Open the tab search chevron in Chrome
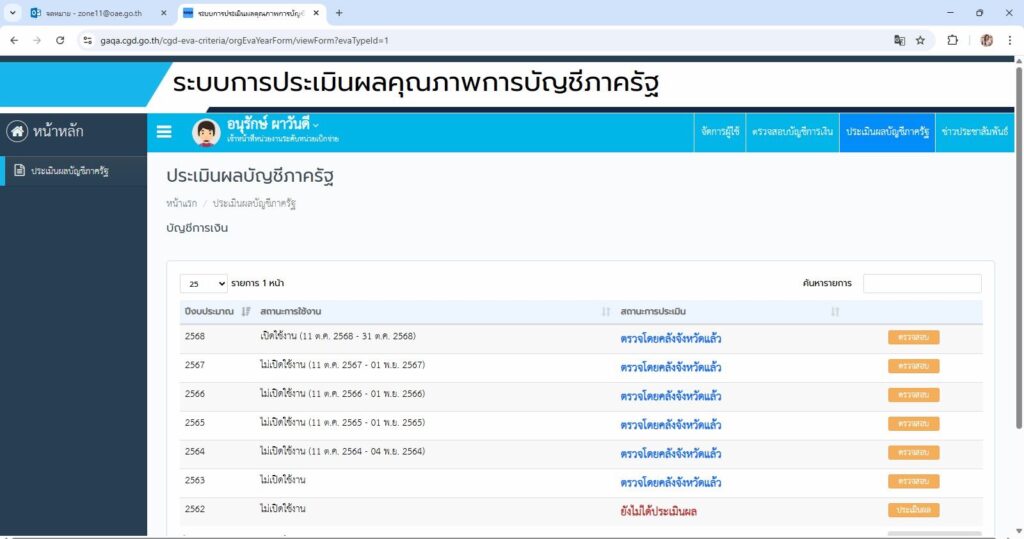The height and width of the screenshot is (539, 1024). point(13,13)
